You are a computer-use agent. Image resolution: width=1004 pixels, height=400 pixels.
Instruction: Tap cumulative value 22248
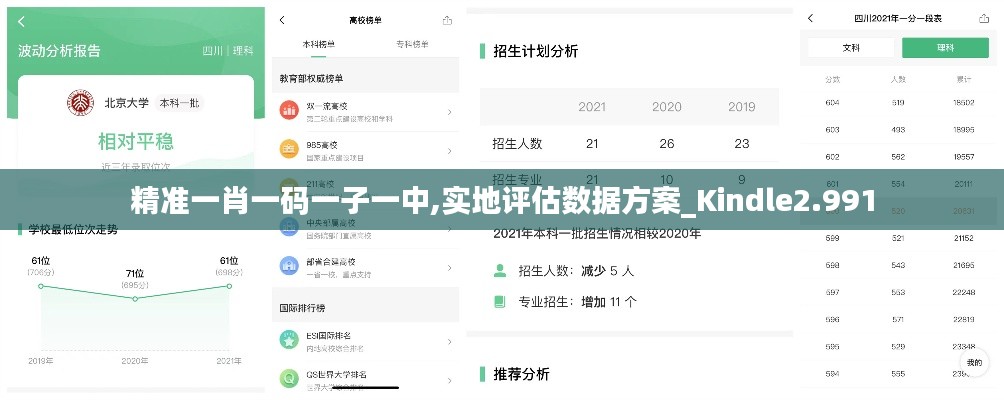[964, 292]
